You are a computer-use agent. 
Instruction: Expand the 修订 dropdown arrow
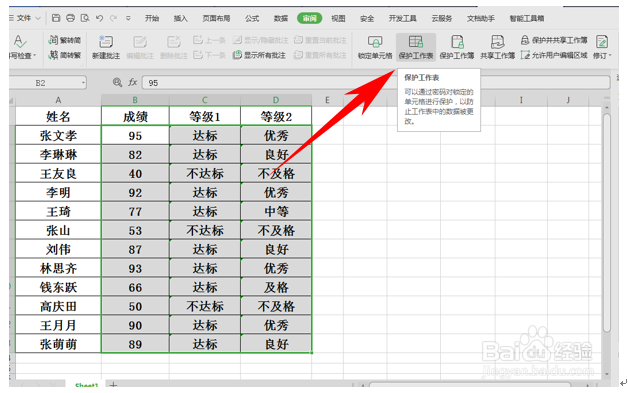pyautogui.click(x=610, y=56)
